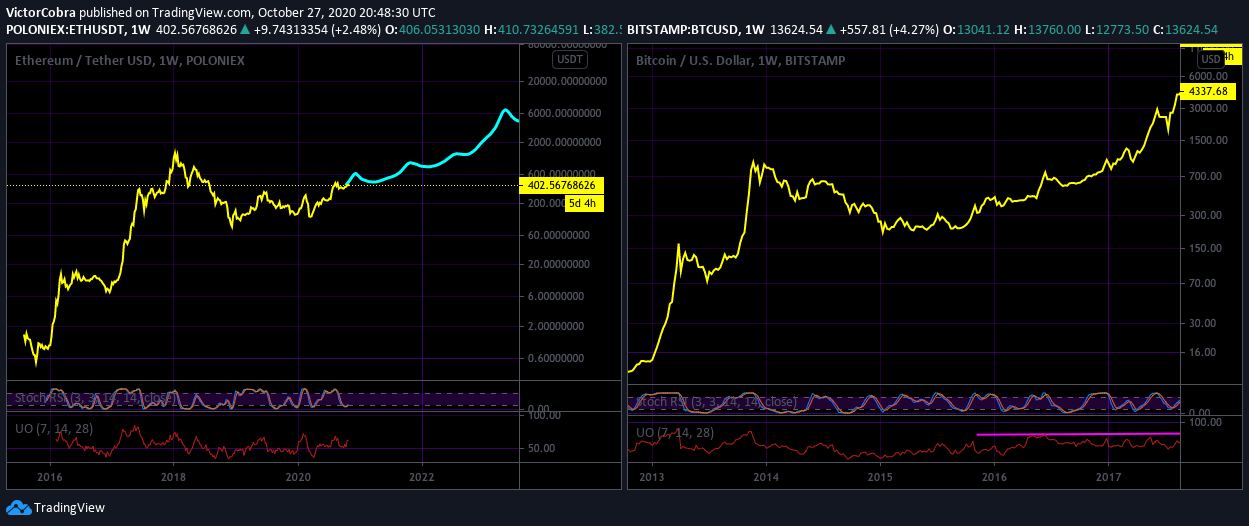
Task: Click the USD currency badge on the Bitcoin chart
Action: tap(1212, 60)
